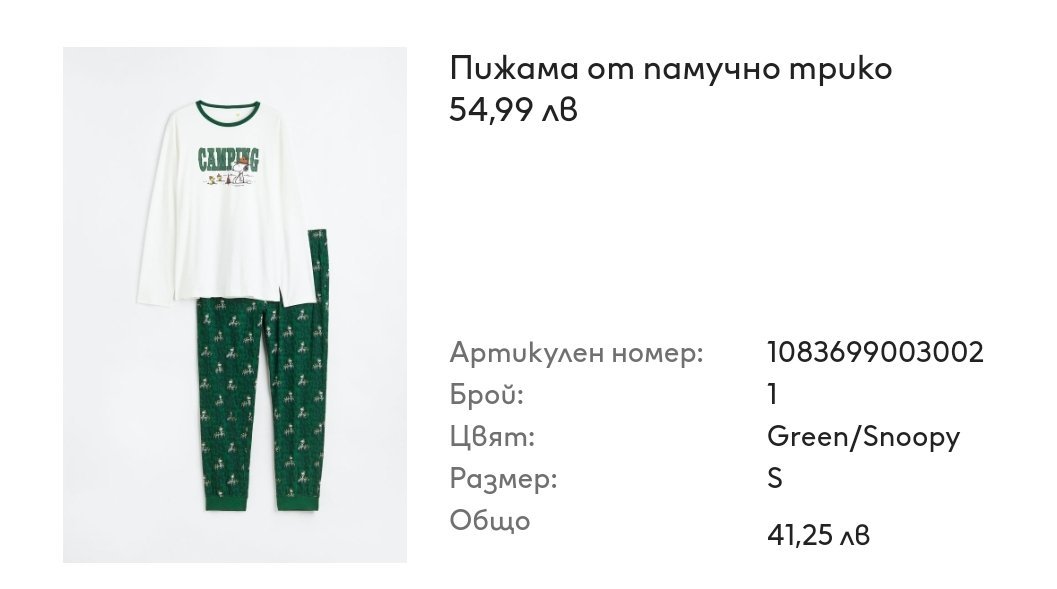Select article number 1083699003002

(x=875, y=352)
